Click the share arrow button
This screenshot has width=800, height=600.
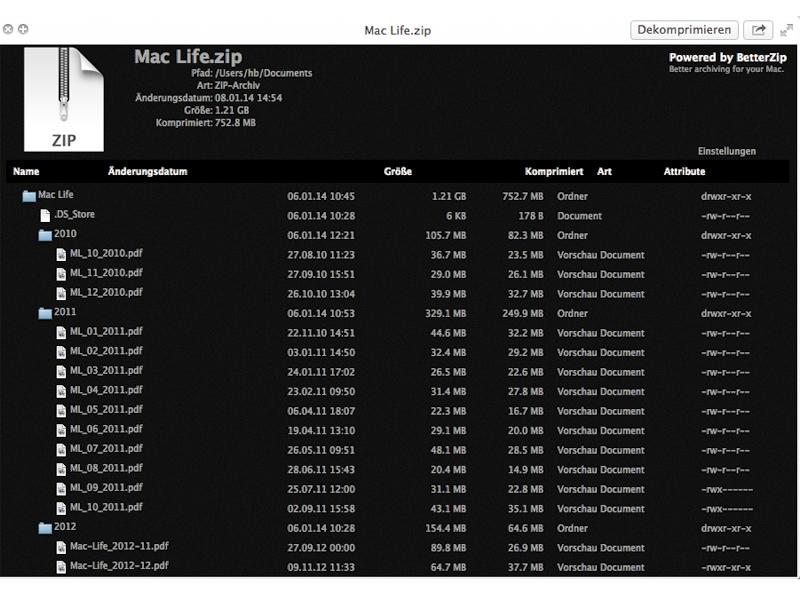tap(758, 30)
